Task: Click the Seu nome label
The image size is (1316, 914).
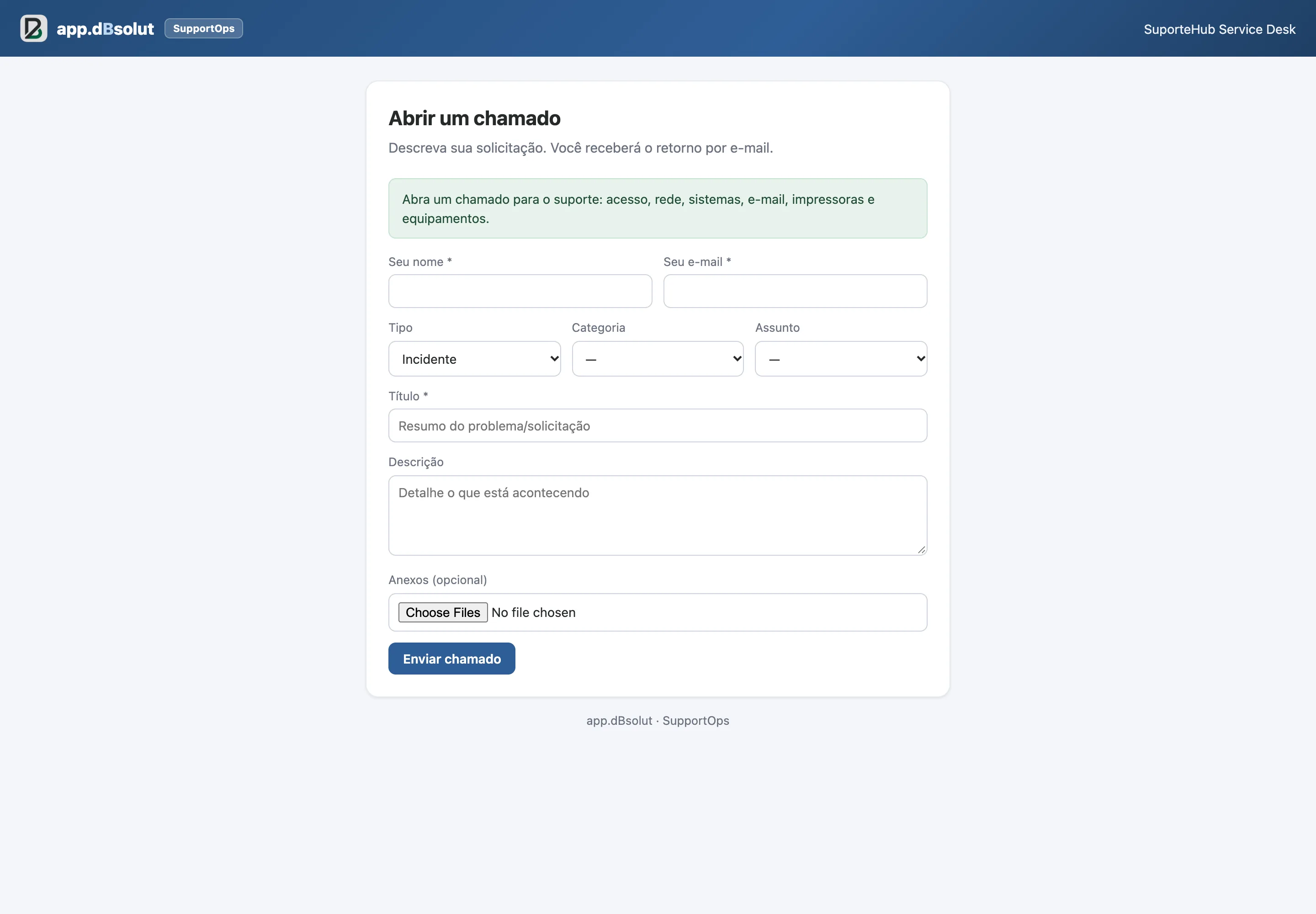Action: click(420, 262)
